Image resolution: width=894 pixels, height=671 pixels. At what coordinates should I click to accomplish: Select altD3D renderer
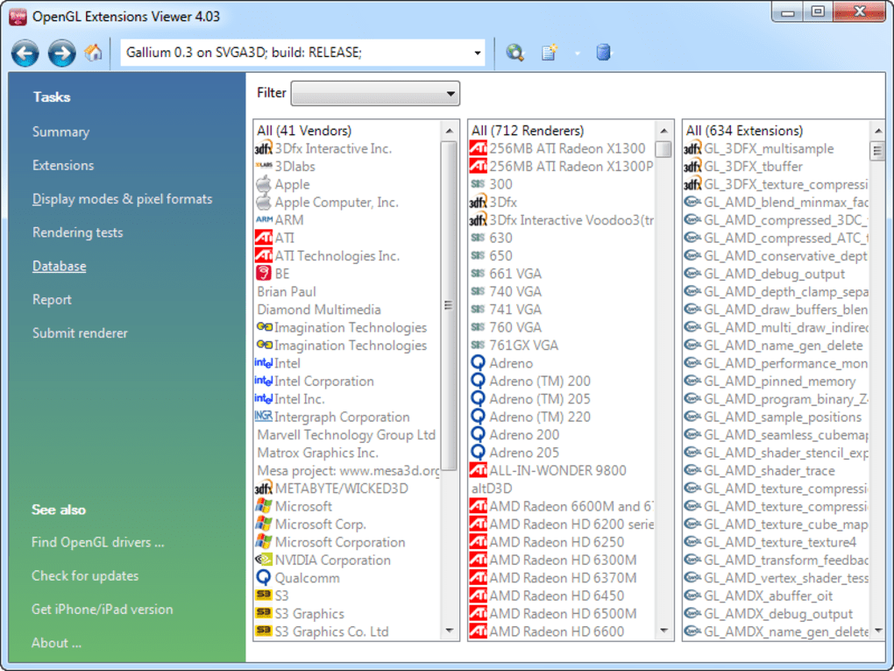click(x=491, y=489)
